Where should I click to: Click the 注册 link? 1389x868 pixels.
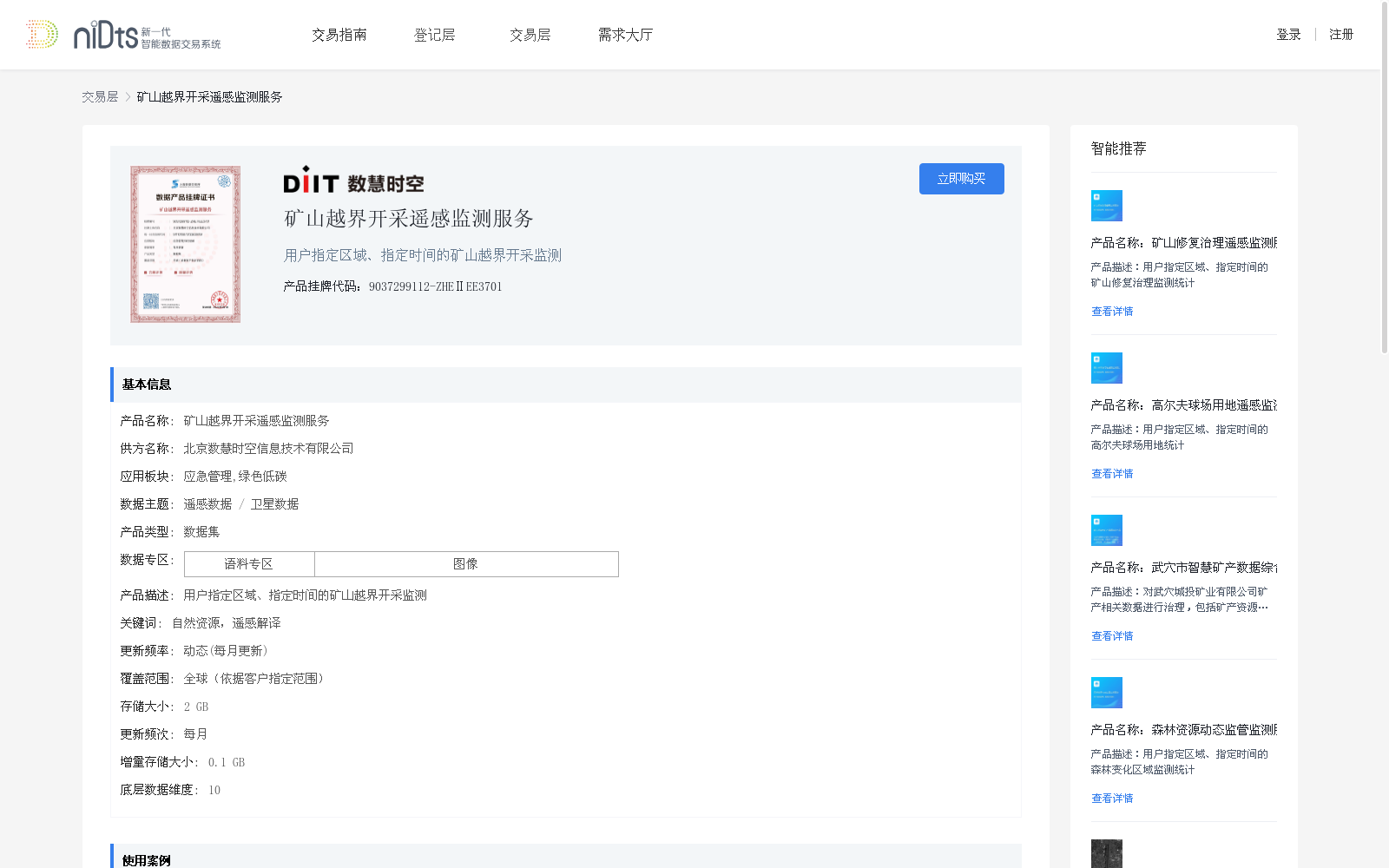1341,35
